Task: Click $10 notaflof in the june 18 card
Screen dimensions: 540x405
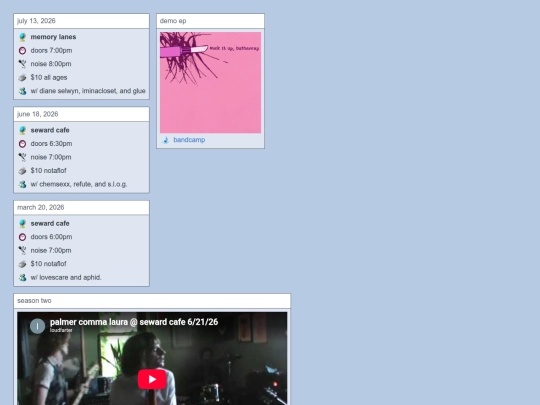Action: (49, 171)
